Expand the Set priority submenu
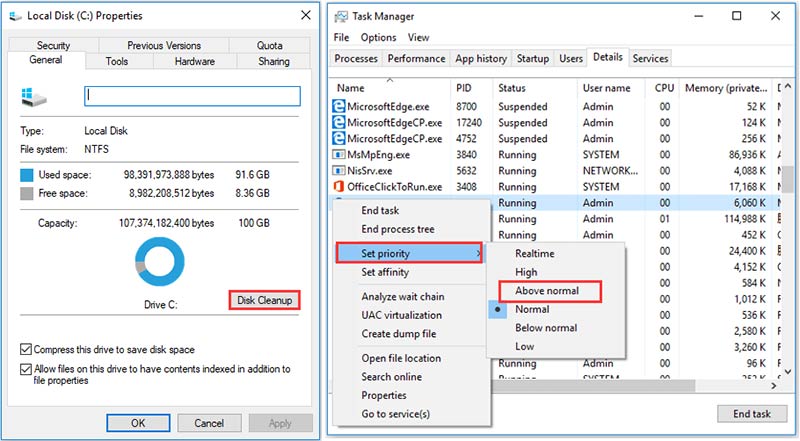Image resolution: width=800 pixels, height=441 pixels. 410,254
